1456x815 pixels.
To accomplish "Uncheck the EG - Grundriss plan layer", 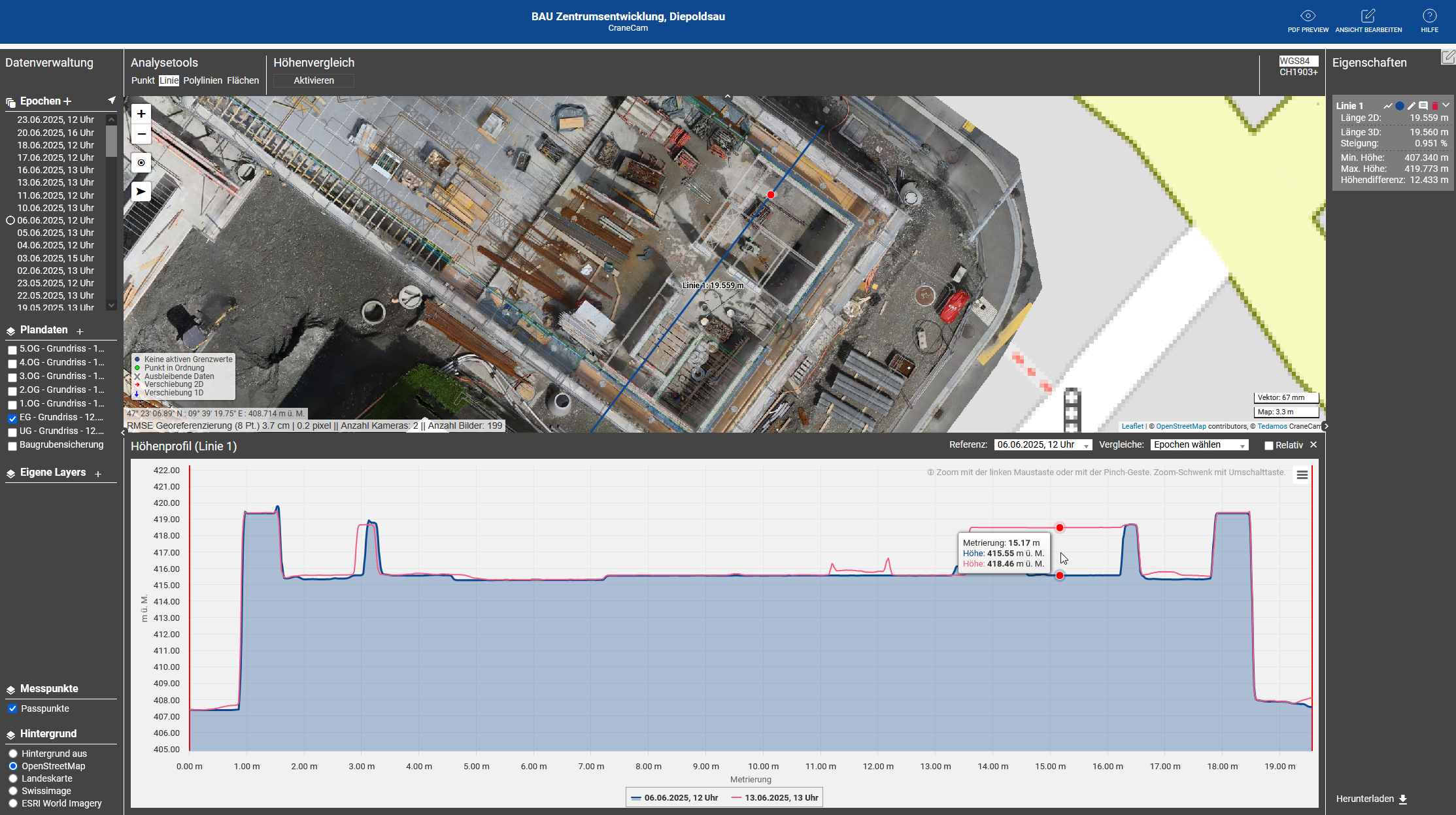I will tap(12, 418).
